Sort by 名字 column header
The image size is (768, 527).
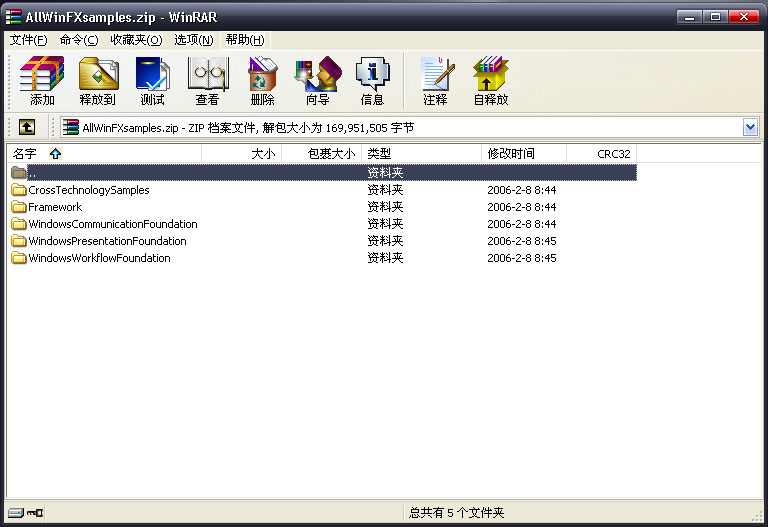pos(104,154)
